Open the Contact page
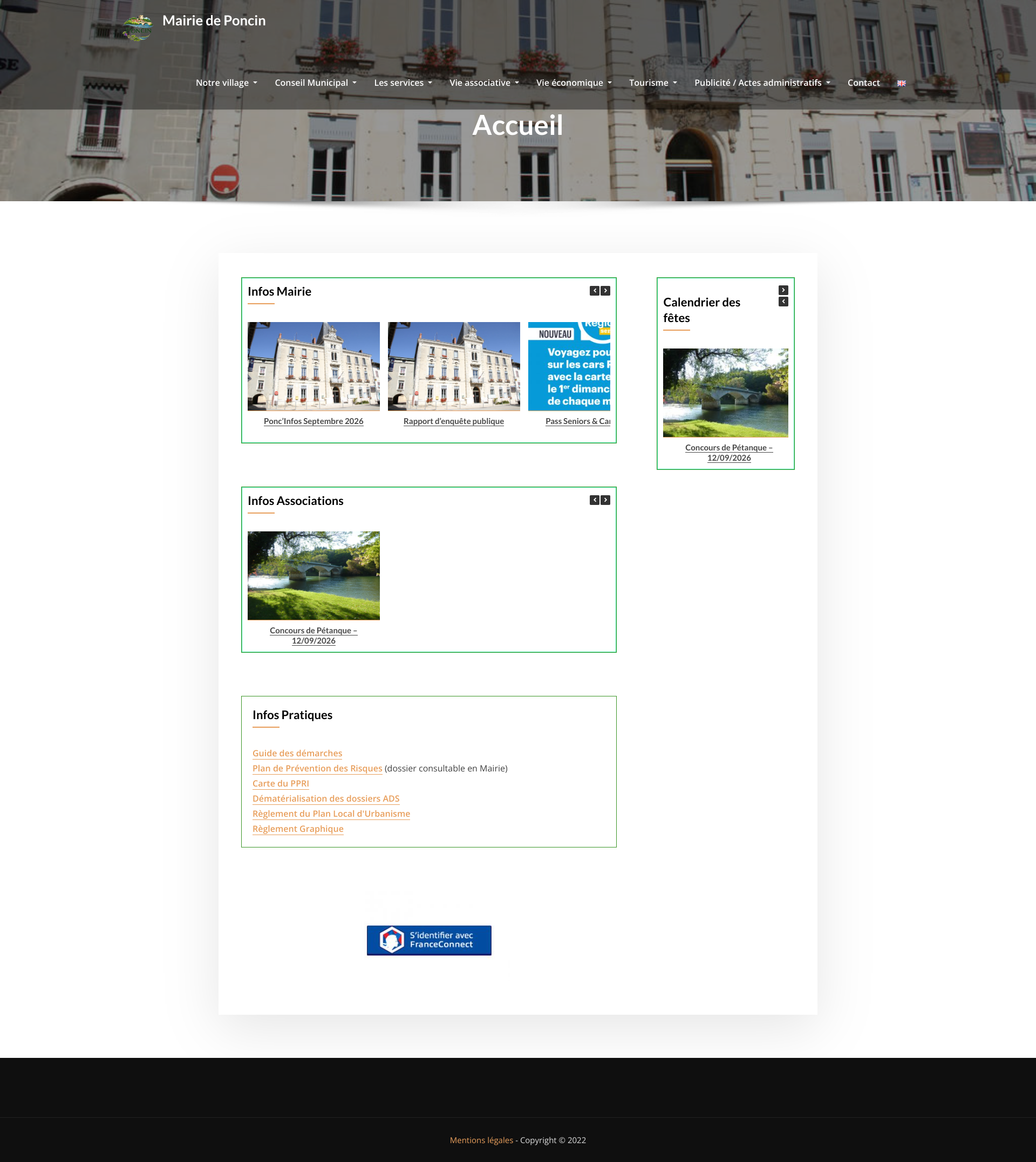1036x1162 pixels. (863, 83)
